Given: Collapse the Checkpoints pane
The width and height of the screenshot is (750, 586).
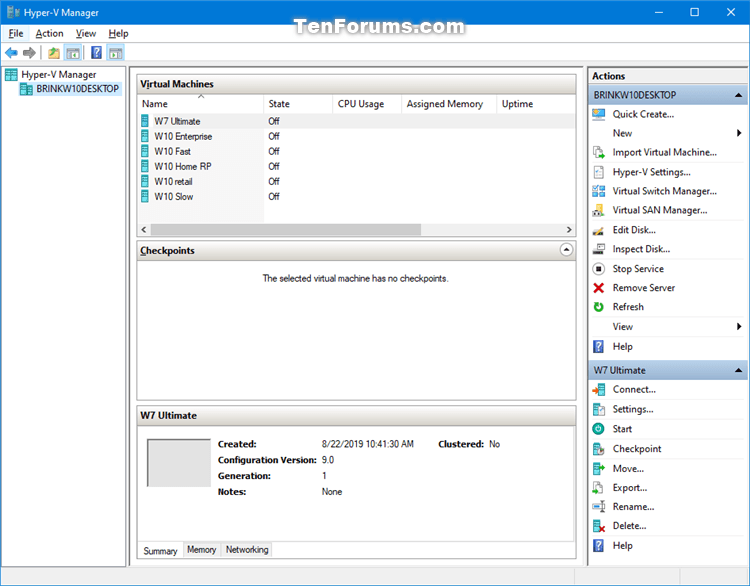Looking at the screenshot, I should tap(566, 250).
